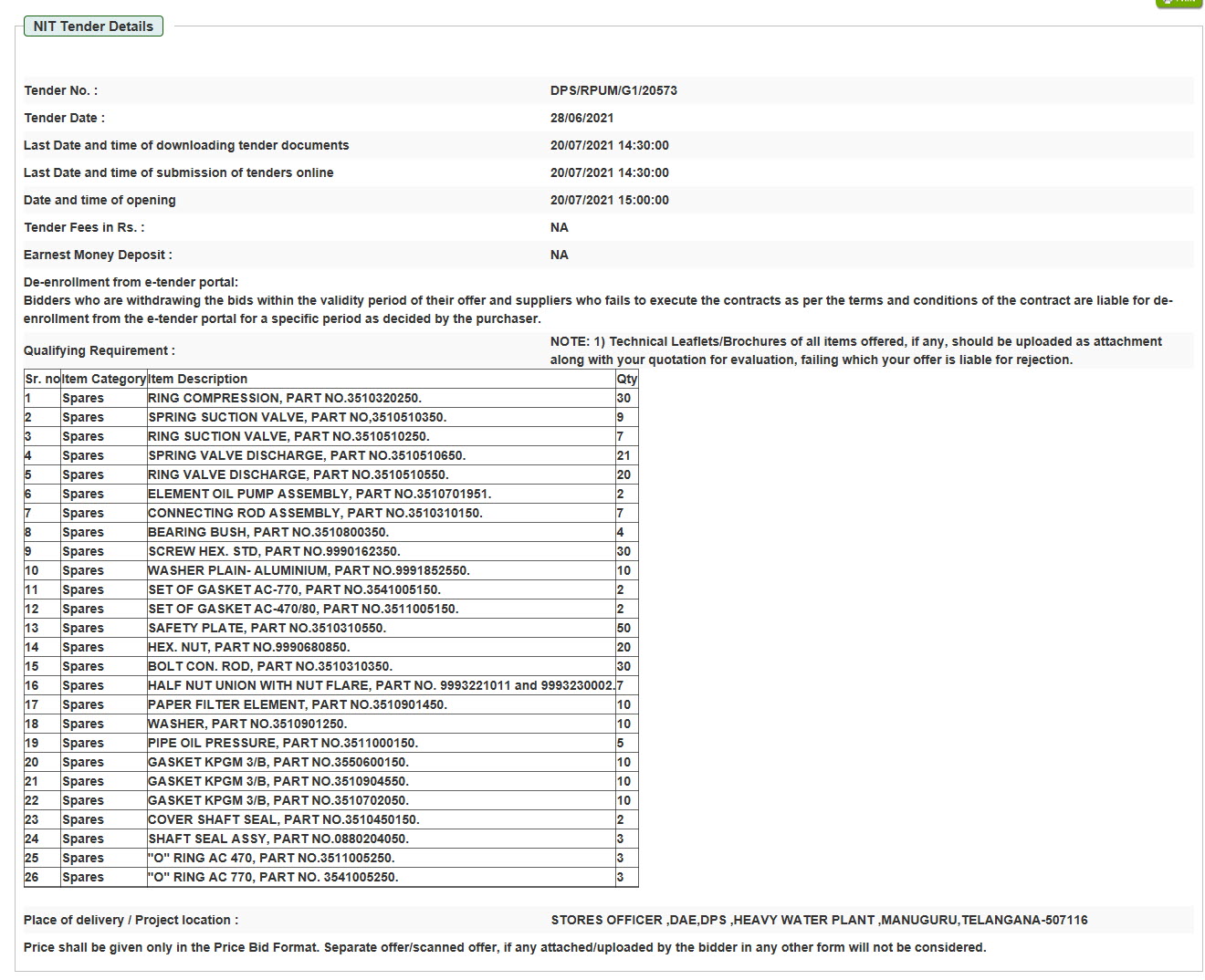This screenshot has width=1205, height=980.
Task: Click the tender date 28/06/2021
Action: 582,118
